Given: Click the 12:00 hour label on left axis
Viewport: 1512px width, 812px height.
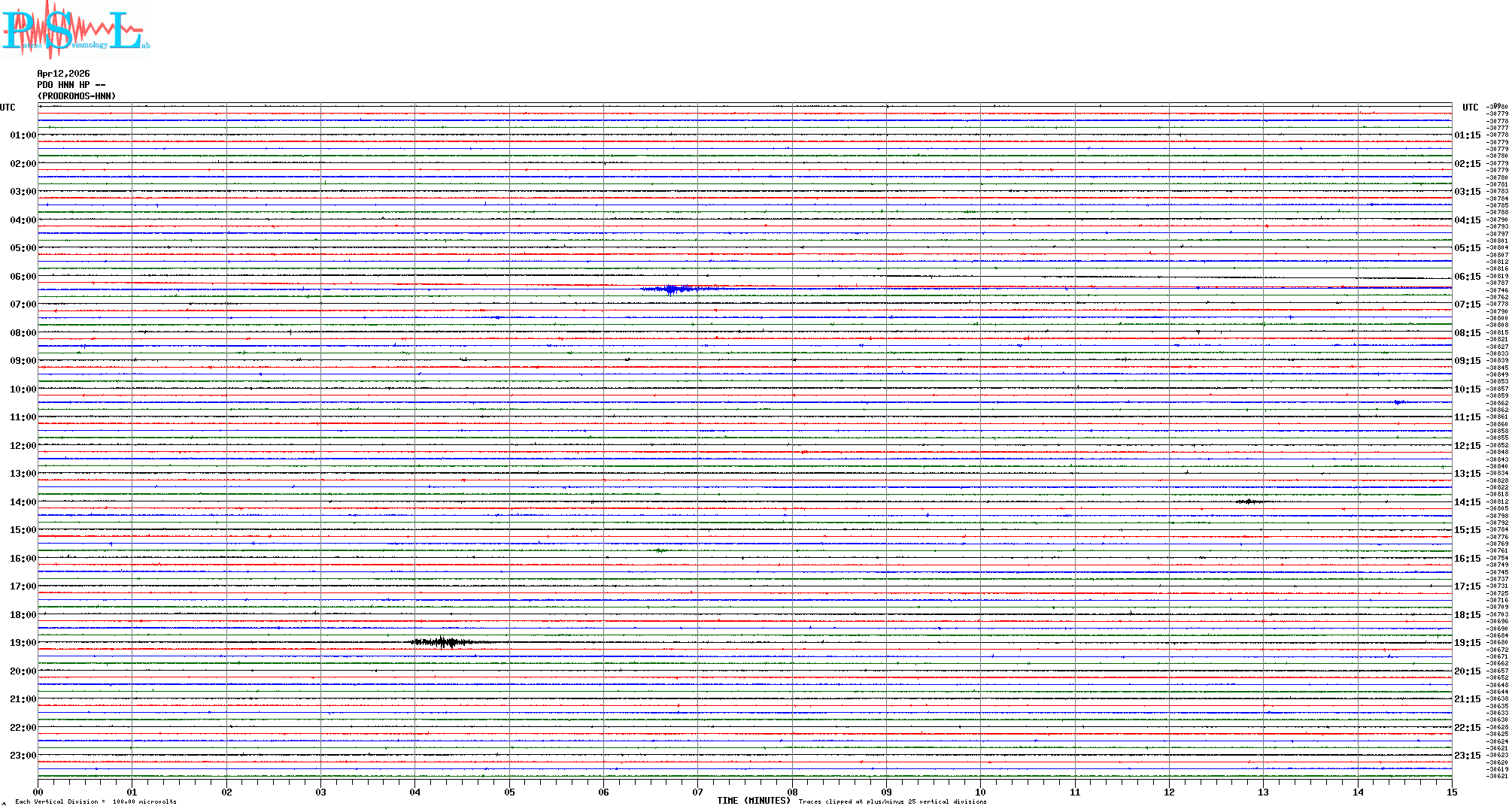Looking at the screenshot, I should [23, 446].
